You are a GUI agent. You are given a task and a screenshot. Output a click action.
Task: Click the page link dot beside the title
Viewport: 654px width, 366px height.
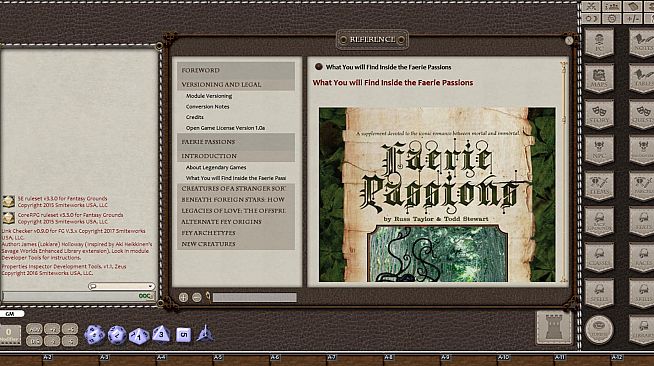tap(319, 67)
